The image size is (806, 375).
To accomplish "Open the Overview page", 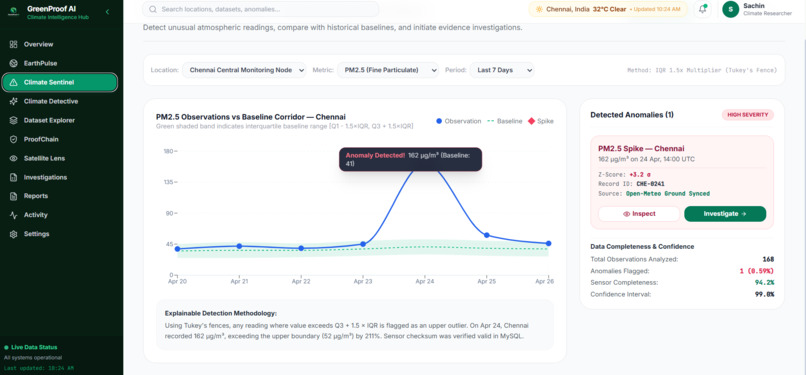I will pos(60,45).
